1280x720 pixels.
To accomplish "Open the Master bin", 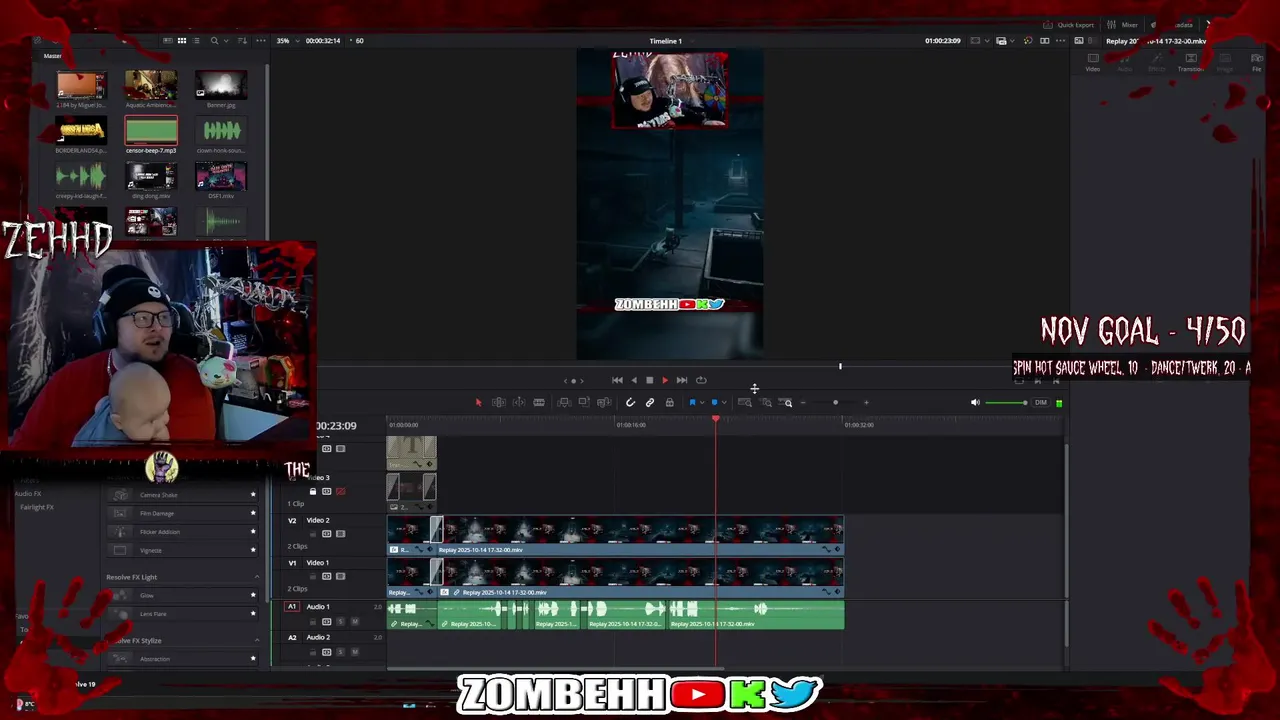I will coord(52,56).
